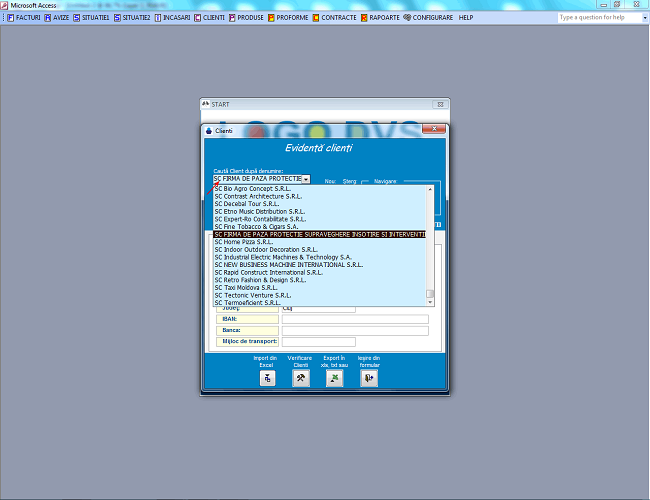Click the Type a question for help field
Screen dimensions: 650x500
[599, 17]
